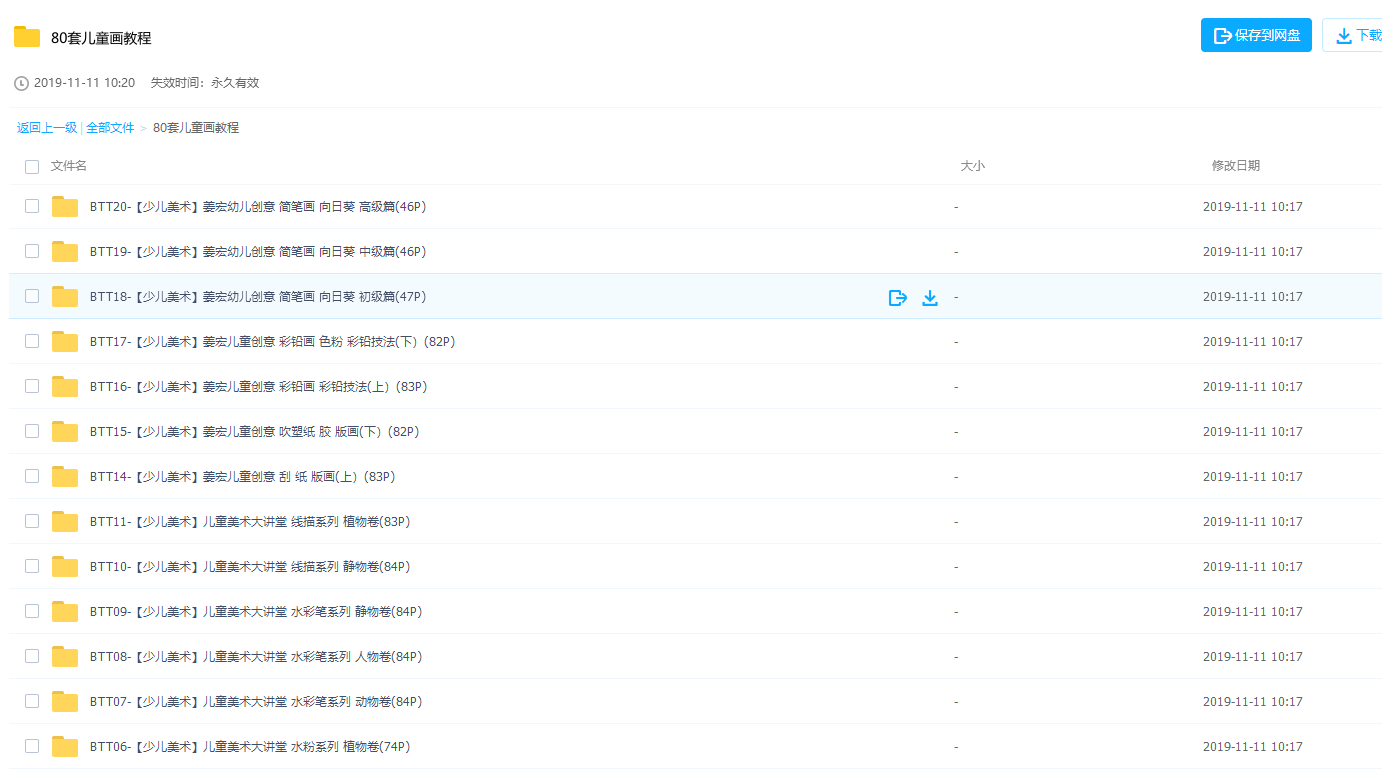Screen dimensions: 1382x773
Task: Check the box for BTT10 线描系列 静物卷
Action: click(32, 566)
